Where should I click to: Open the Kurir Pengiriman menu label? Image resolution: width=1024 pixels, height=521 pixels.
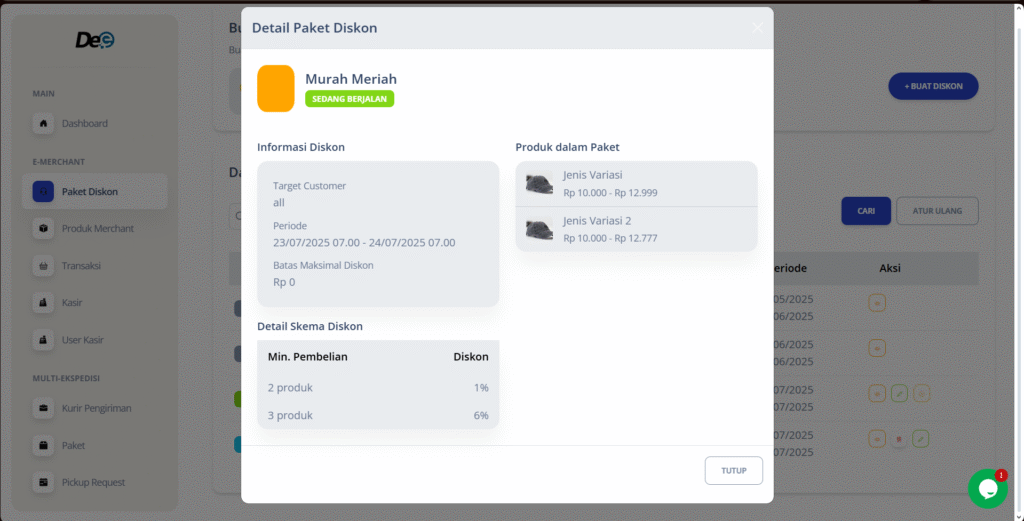tap(97, 408)
